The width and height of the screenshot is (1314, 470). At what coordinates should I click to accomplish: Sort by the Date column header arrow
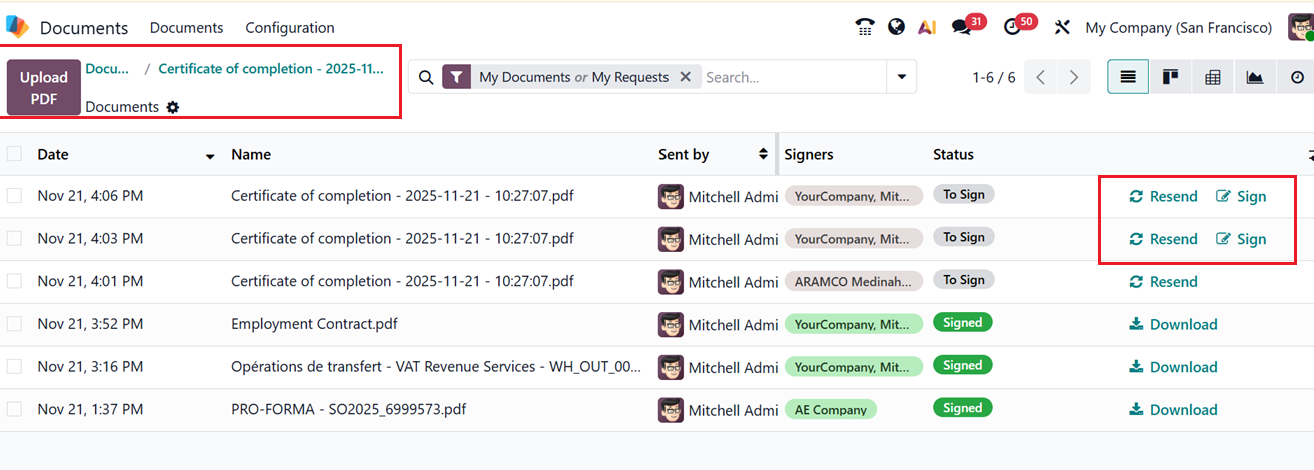pos(210,156)
